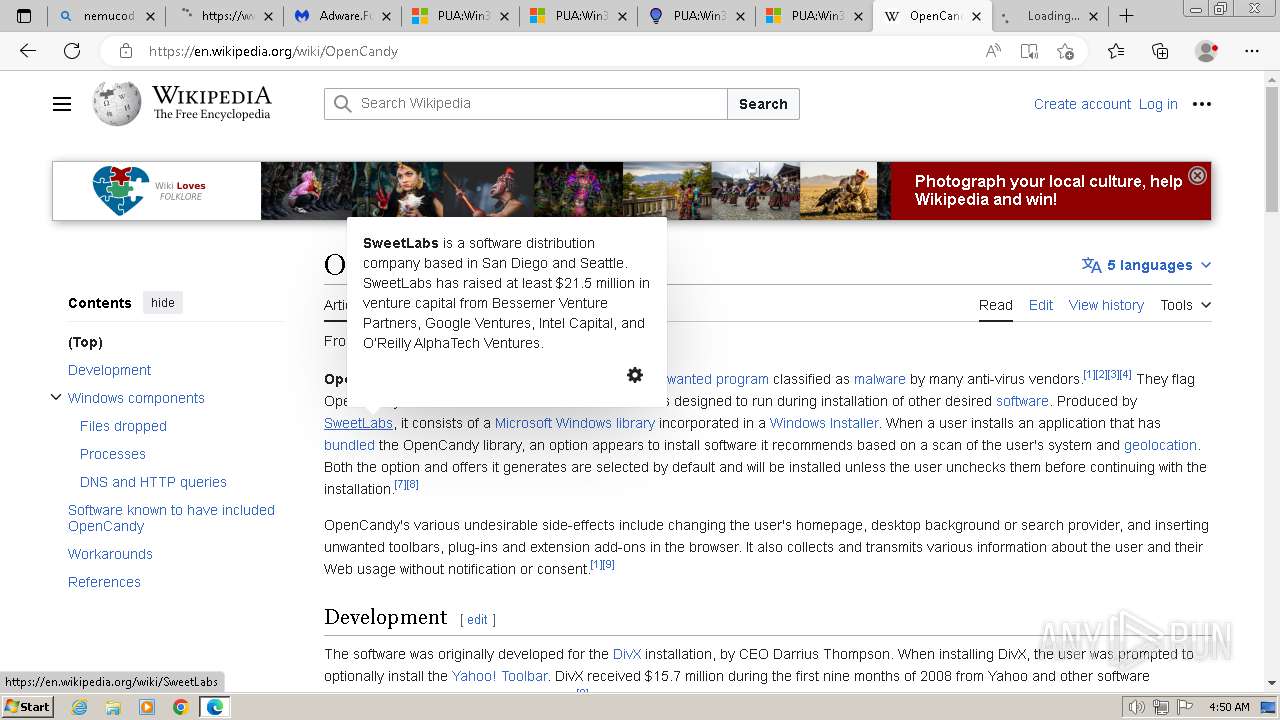Open the bundled link

point(349,445)
